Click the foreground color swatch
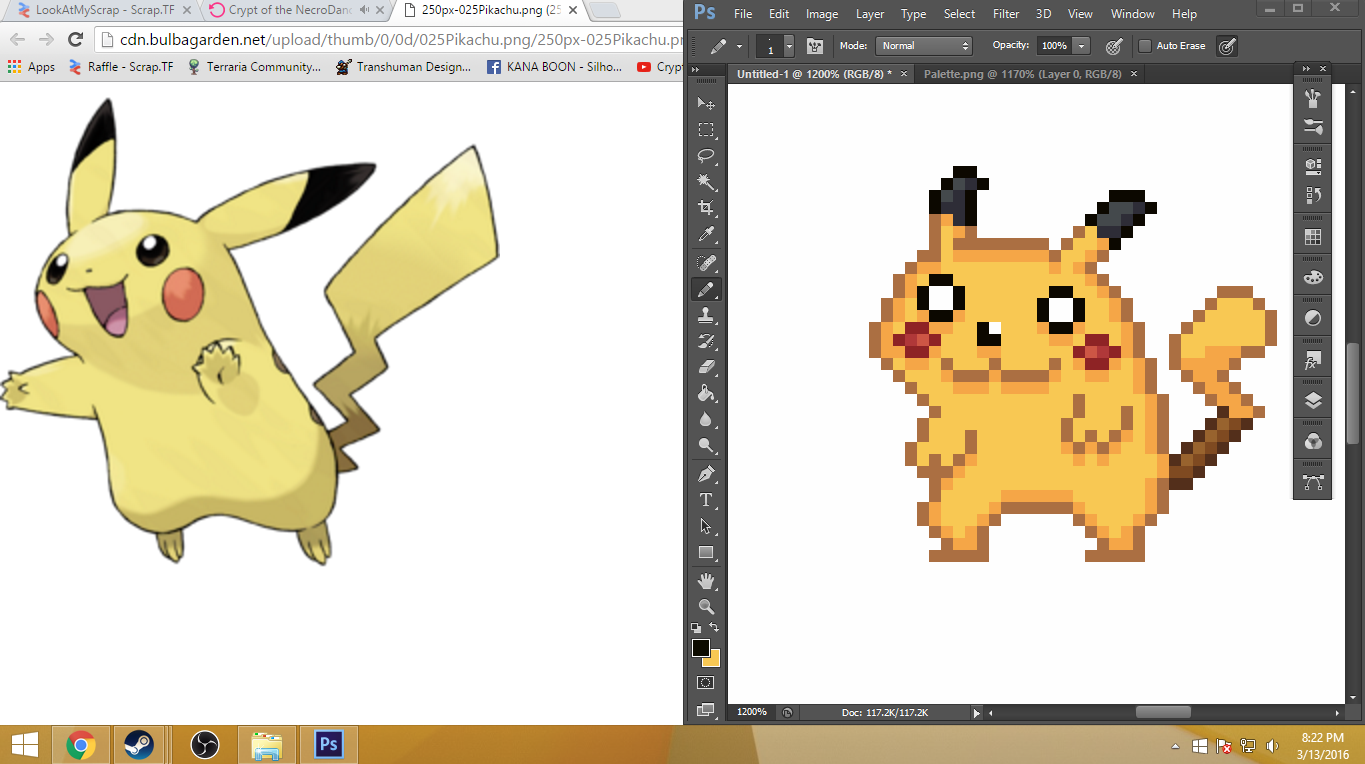This screenshot has height=764, width=1365. (701, 648)
